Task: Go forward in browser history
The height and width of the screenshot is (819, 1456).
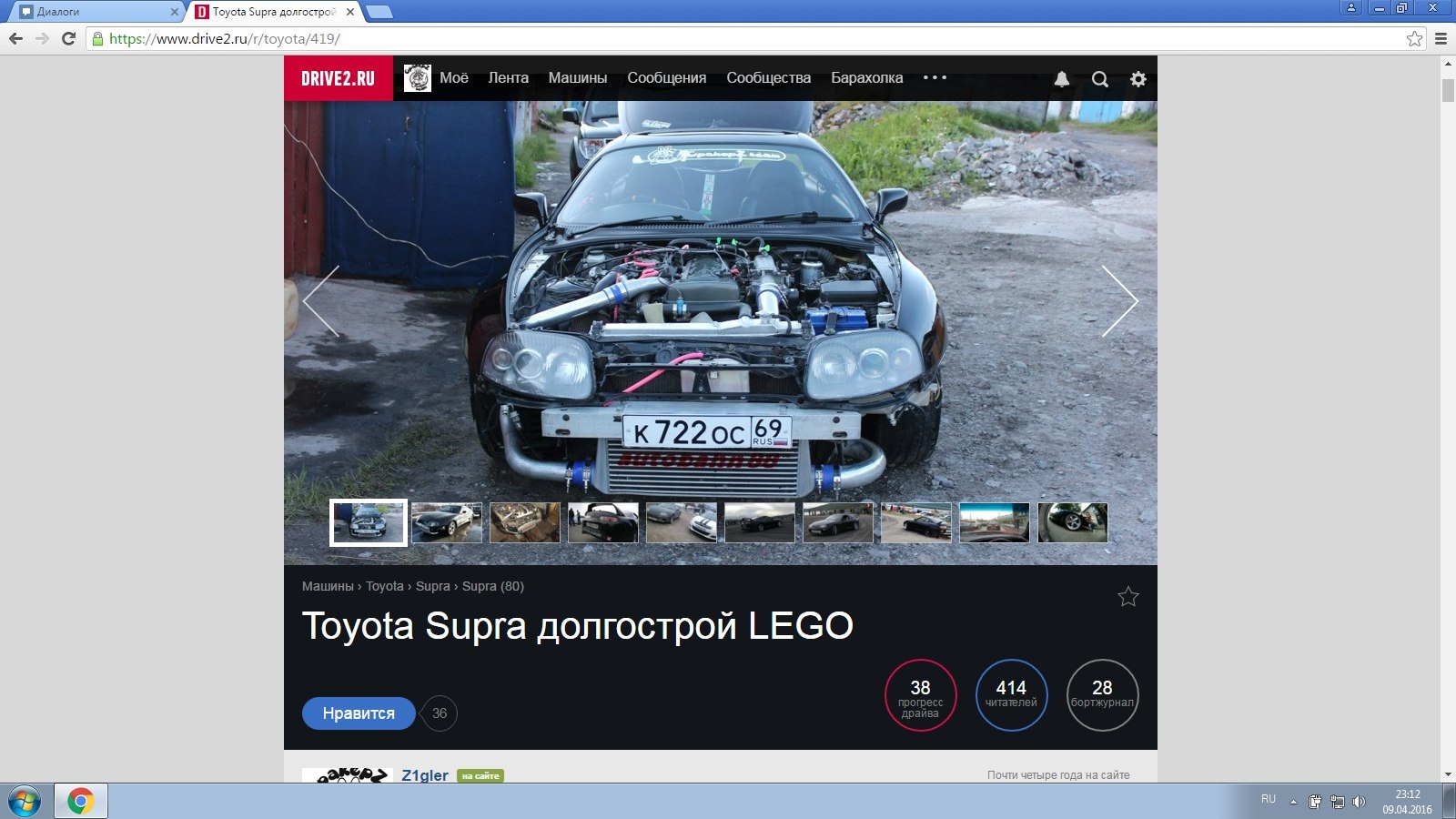Action: 42,38
